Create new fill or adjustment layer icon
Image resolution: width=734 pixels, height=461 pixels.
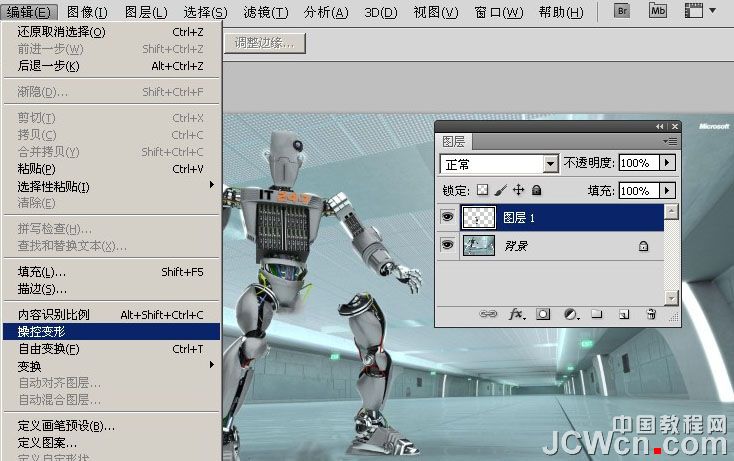[x=571, y=314]
